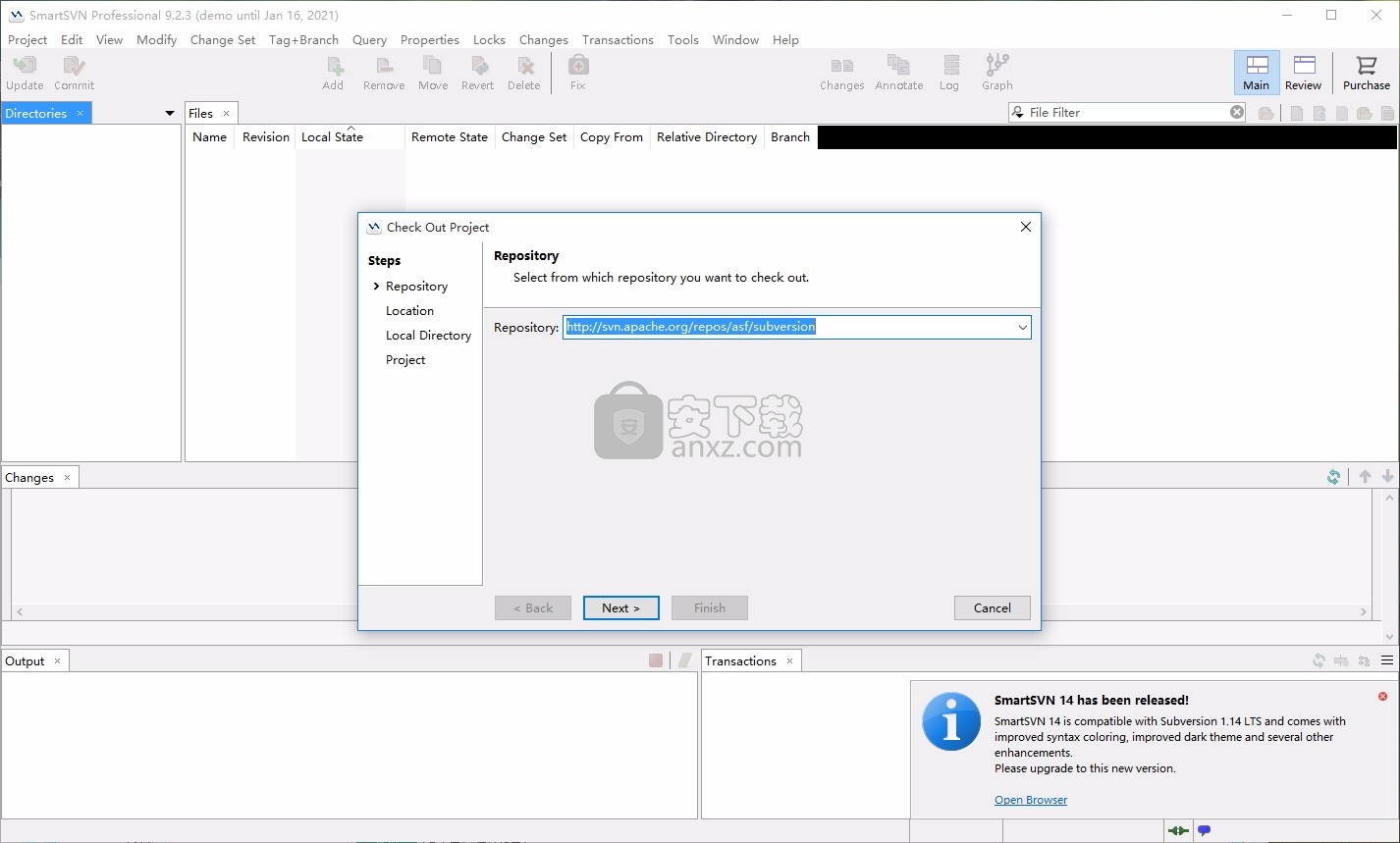The width and height of the screenshot is (1400, 843).
Task: Go to next change with down arrow
Action: click(1387, 477)
